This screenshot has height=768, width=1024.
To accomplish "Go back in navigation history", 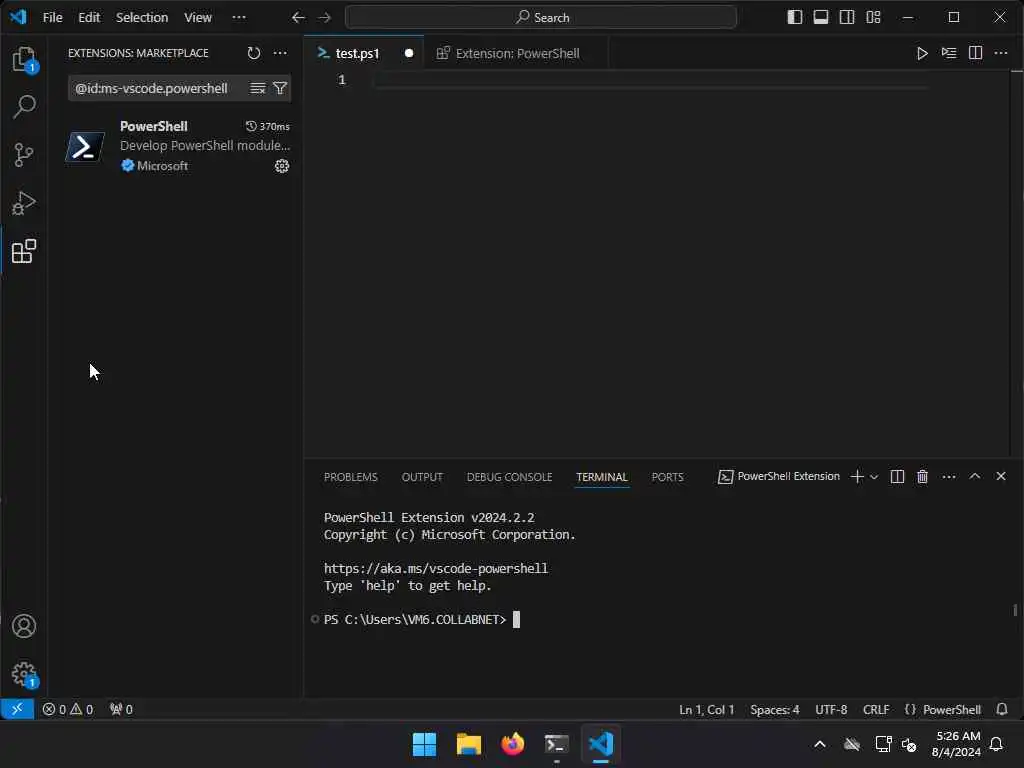I will pos(298,18).
